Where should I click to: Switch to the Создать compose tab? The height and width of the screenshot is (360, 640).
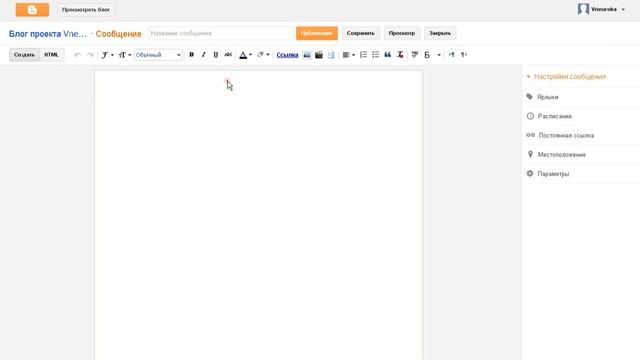click(x=24, y=55)
